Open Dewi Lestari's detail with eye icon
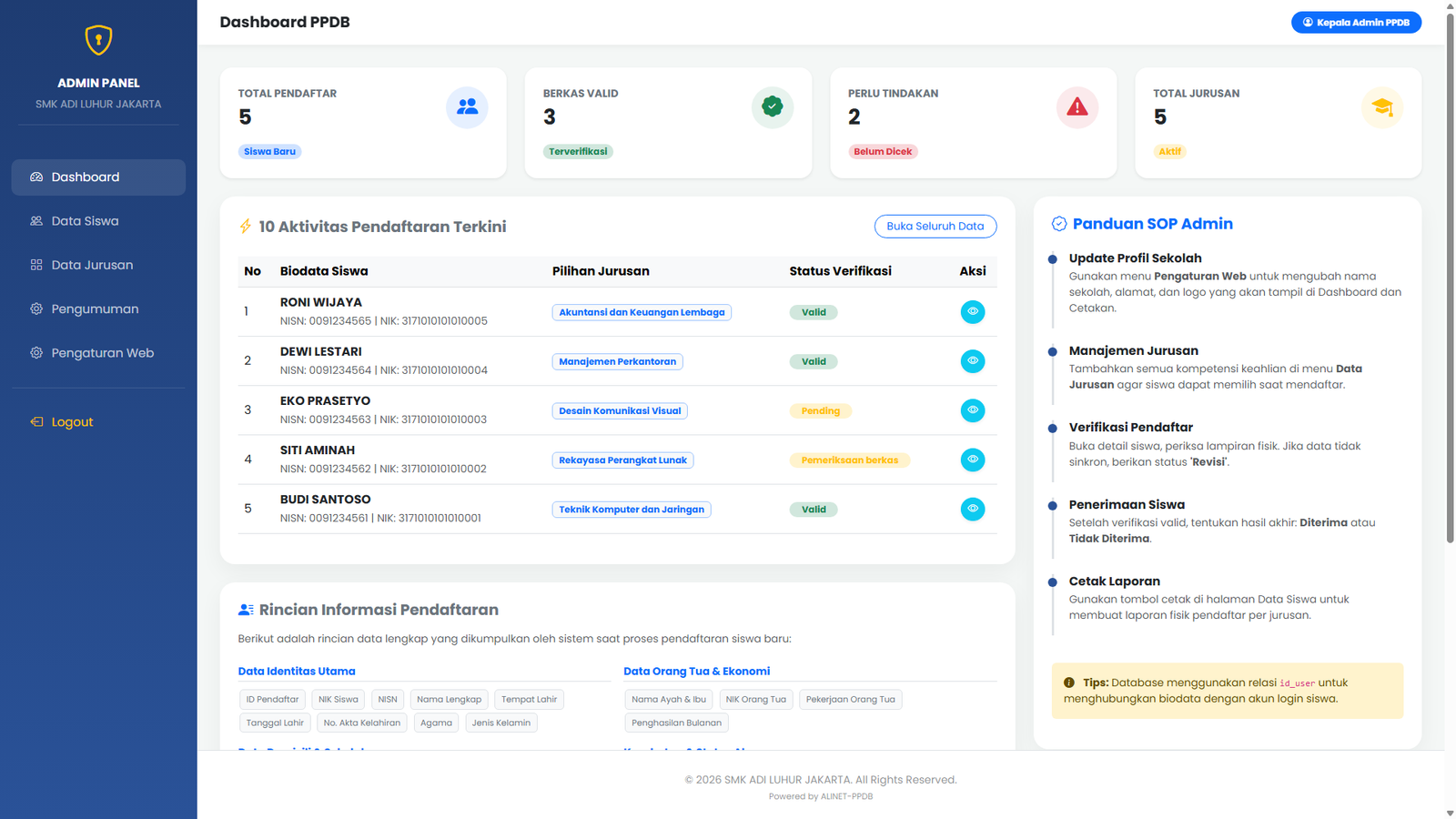1456x819 pixels. (972, 361)
